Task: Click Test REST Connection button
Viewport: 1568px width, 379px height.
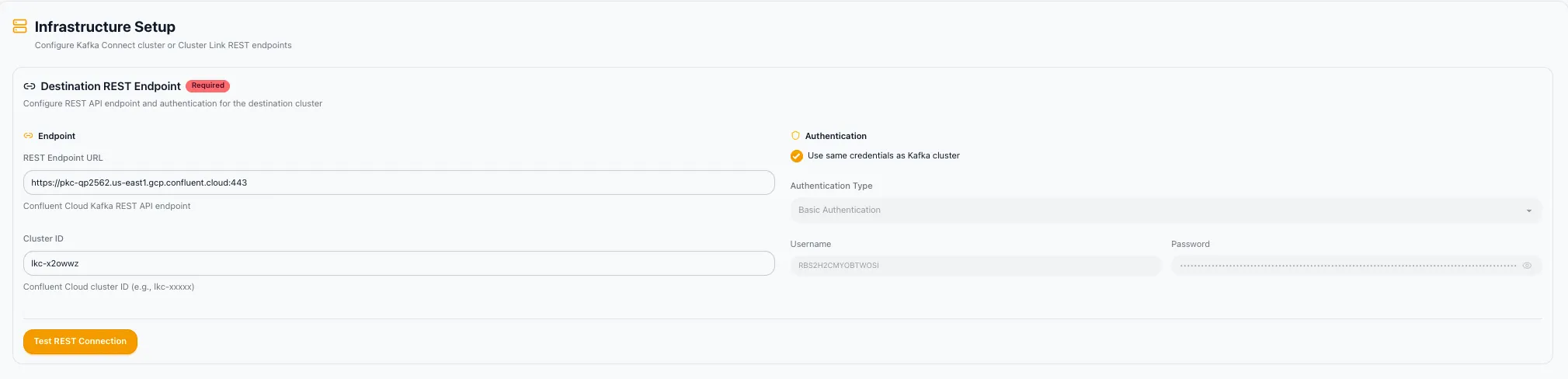Action: tap(80, 342)
